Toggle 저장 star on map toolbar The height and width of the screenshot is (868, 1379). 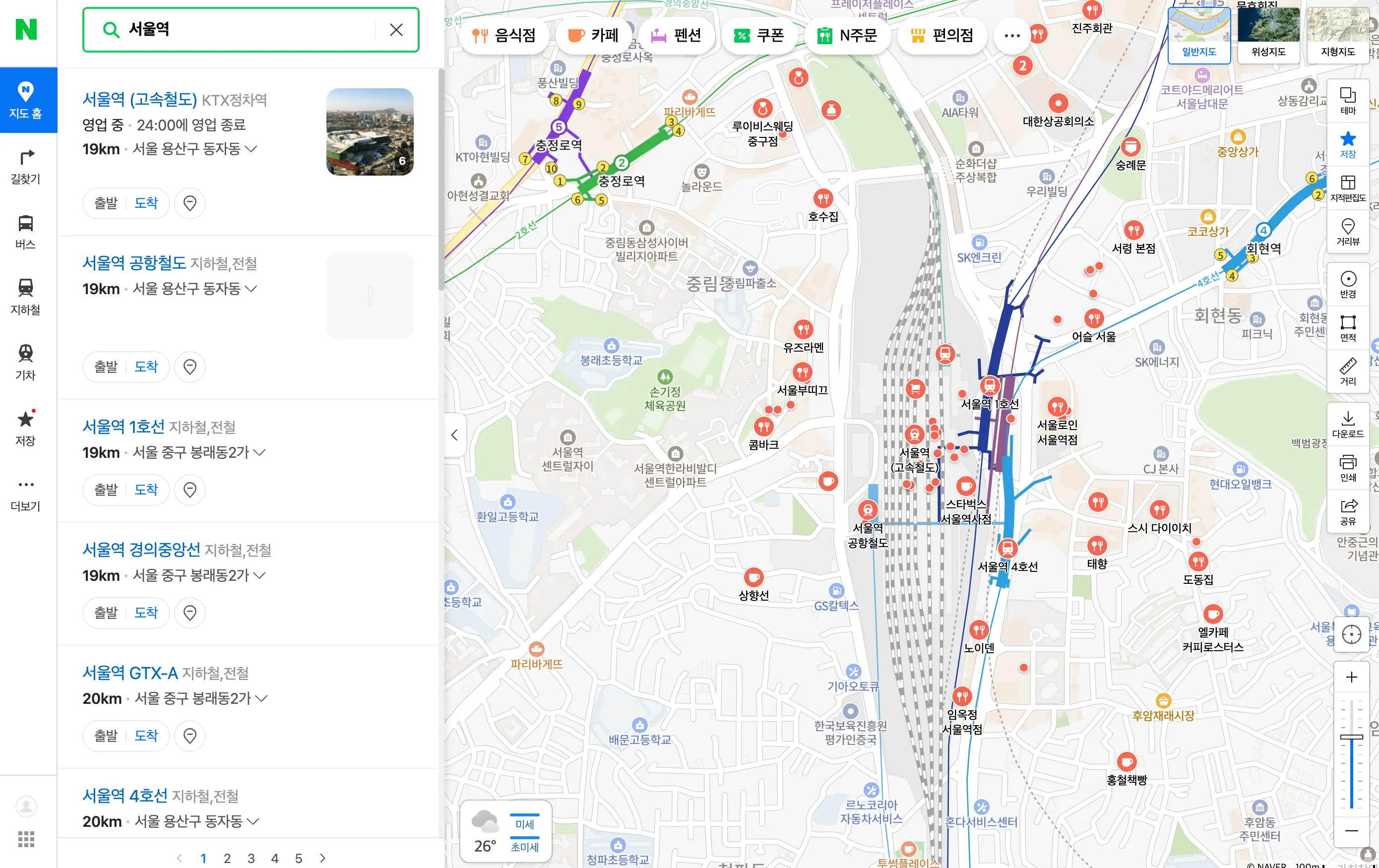pos(1348,144)
